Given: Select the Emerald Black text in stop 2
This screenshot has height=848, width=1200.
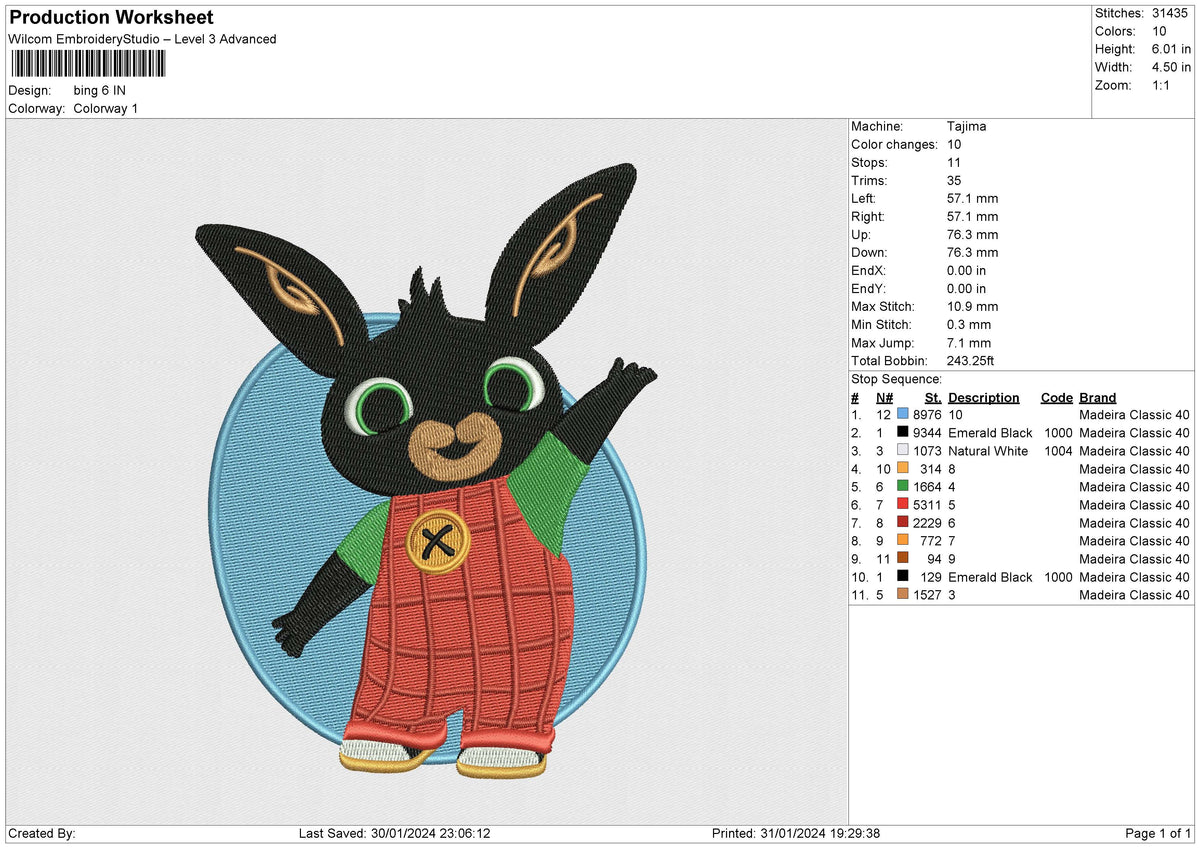Looking at the screenshot, I should click(990, 433).
